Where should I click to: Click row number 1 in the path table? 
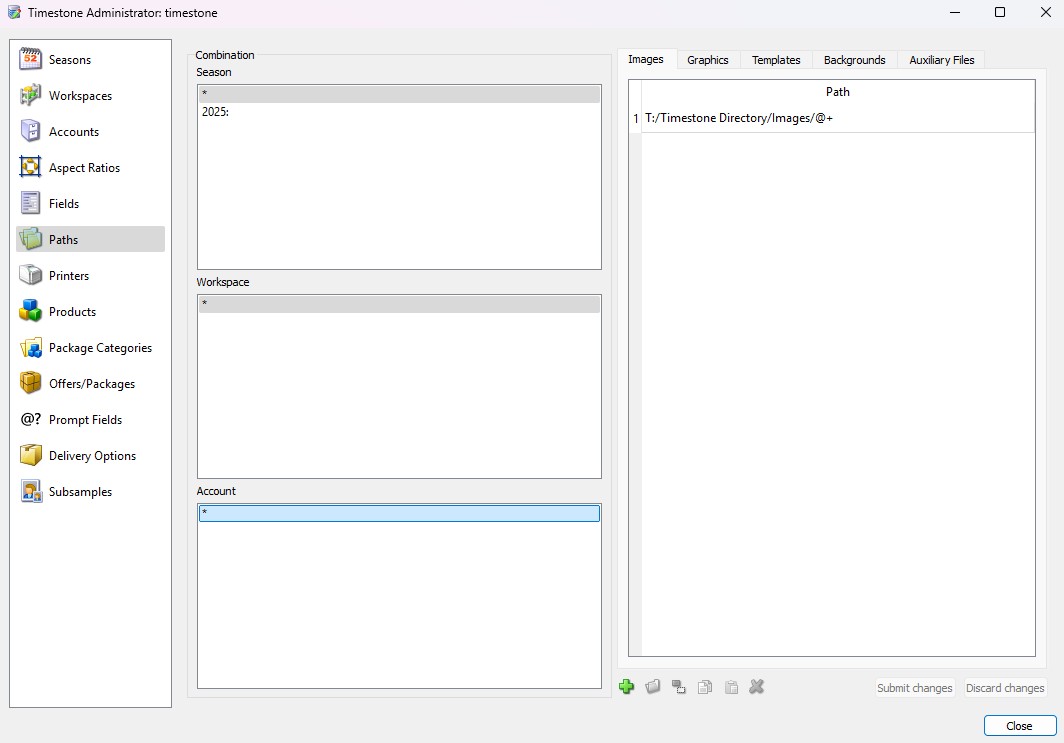point(636,118)
